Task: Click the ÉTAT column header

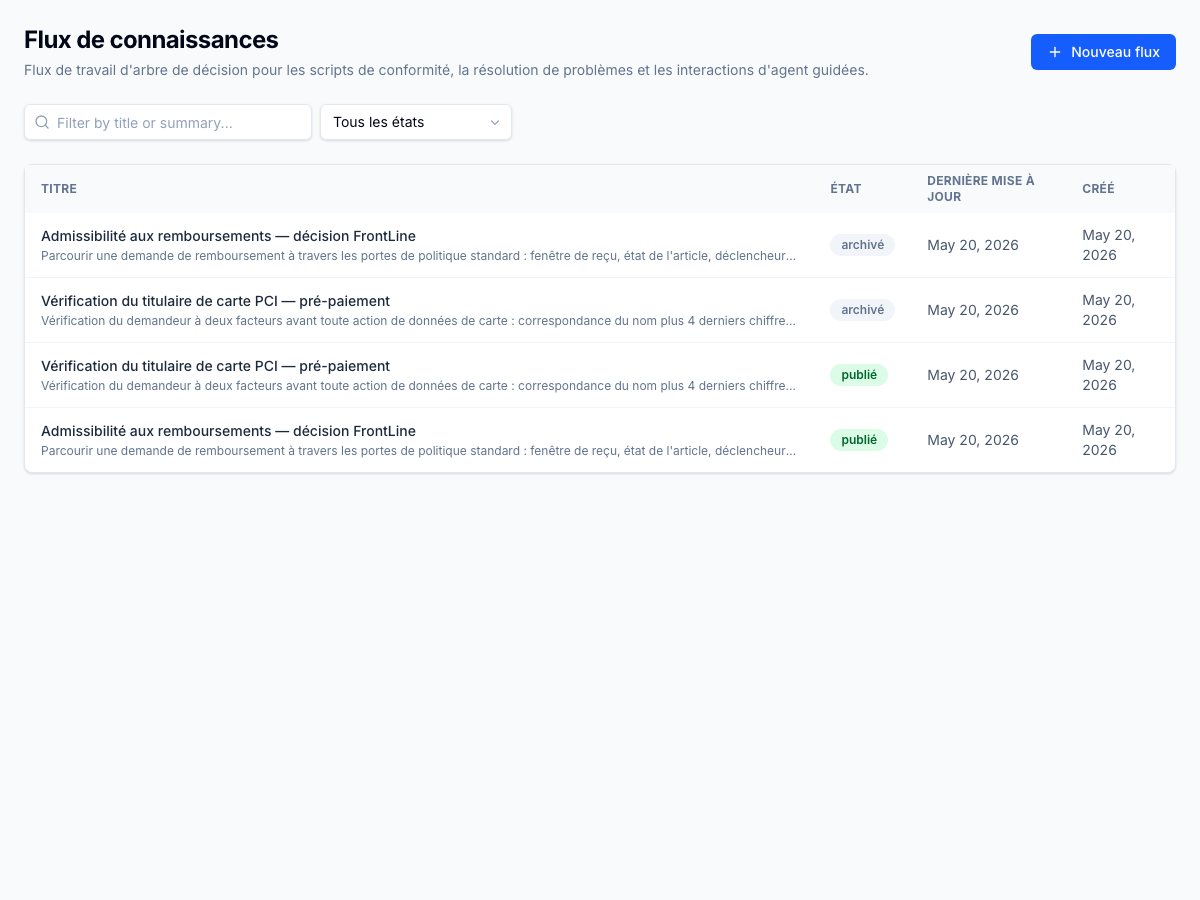Action: click(x=845, y=189)
